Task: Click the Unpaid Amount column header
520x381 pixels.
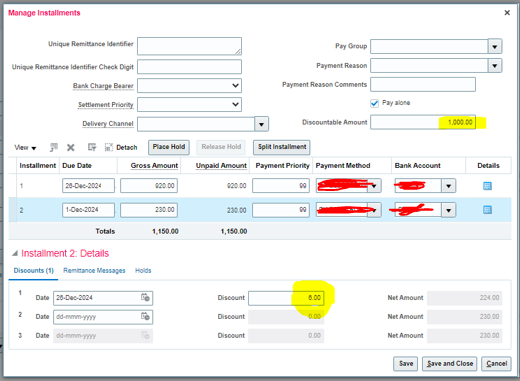Action: click(221, 165)
